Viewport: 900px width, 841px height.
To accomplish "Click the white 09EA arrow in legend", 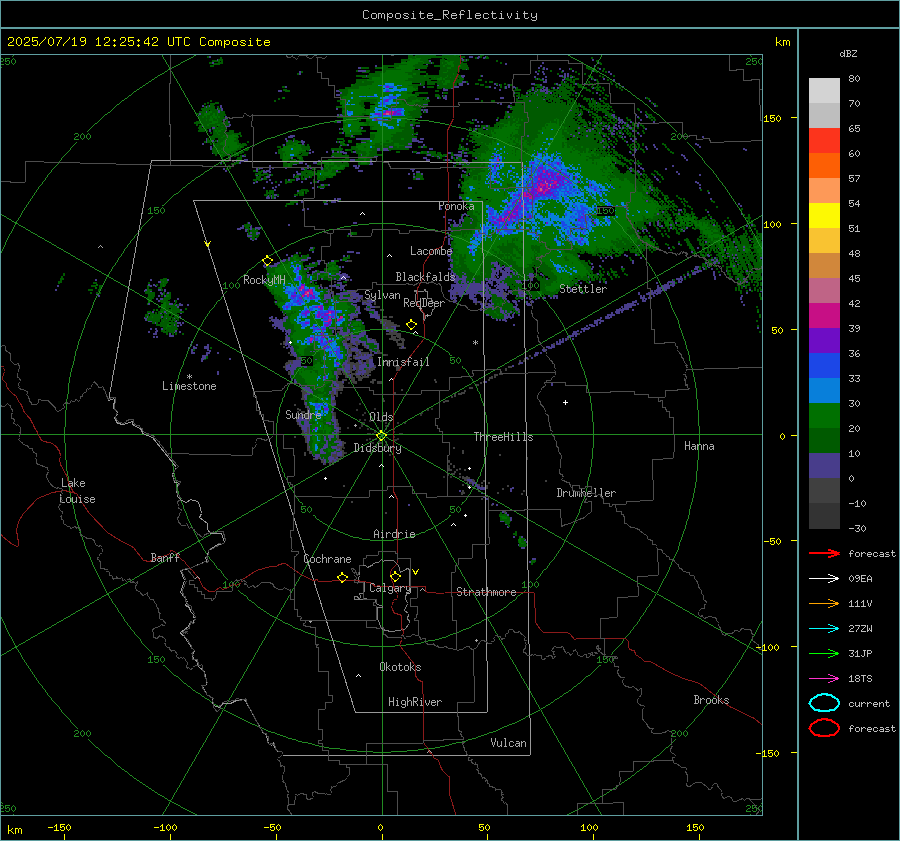I will click(824, 579).
